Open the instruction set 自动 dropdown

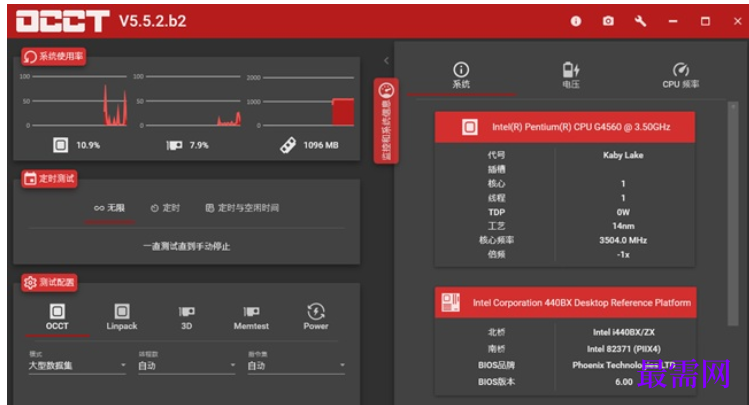(x=296, y=365)
